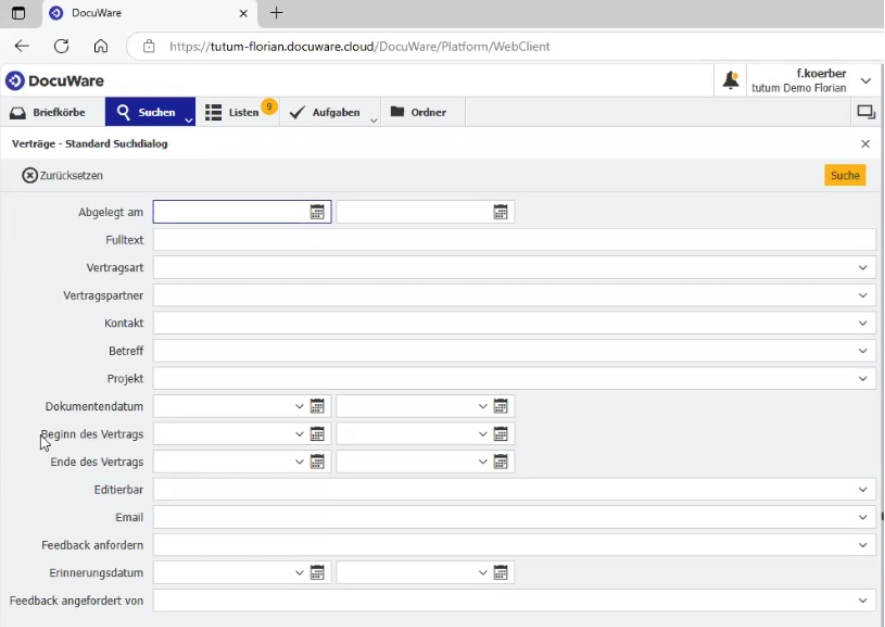This screenshot has height=627, width=885.
Task: Open first Dokumentendatum dropdown arrow
Action: 299,406
